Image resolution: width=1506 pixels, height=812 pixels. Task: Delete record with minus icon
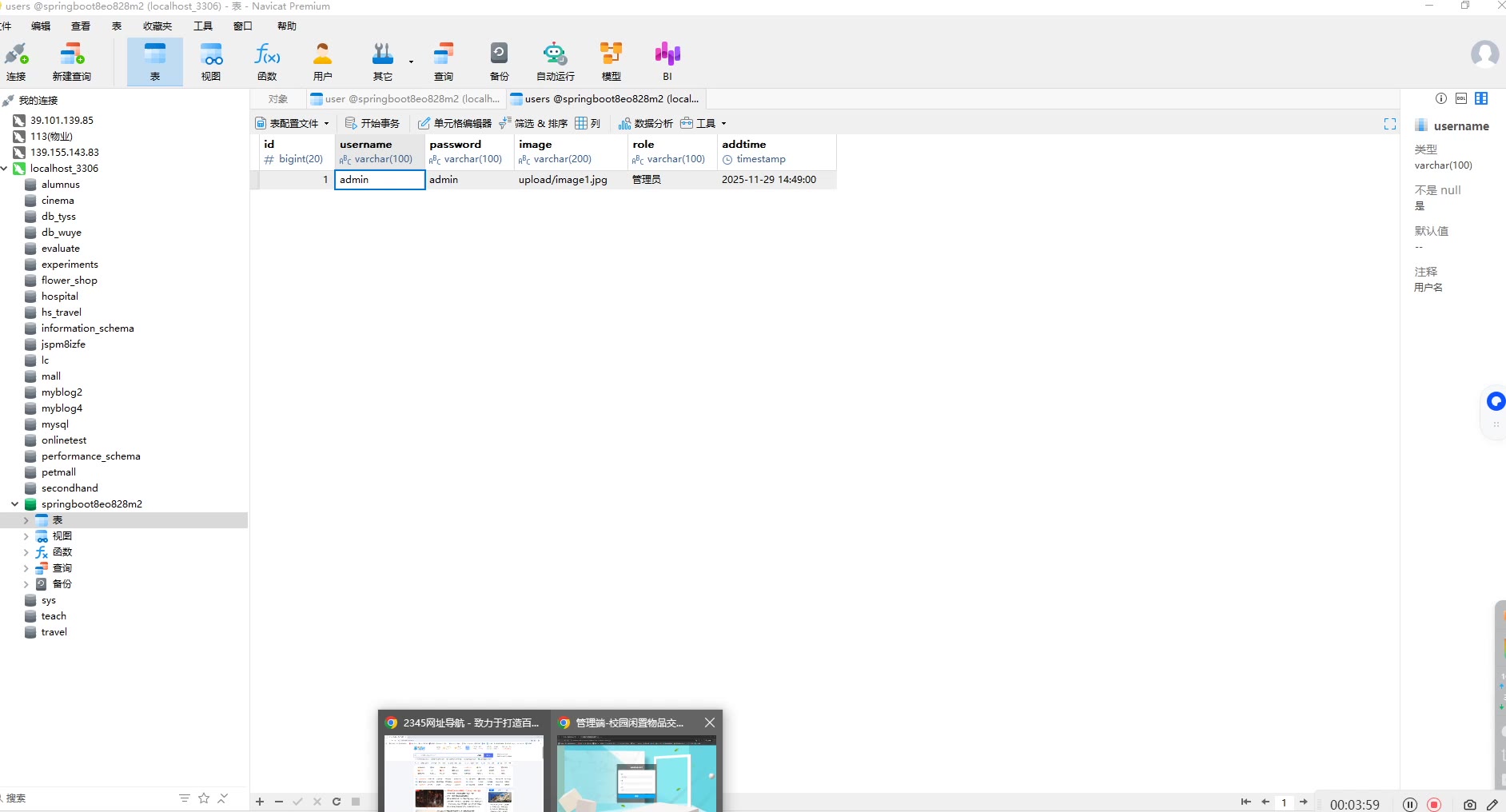click(279, 802)
